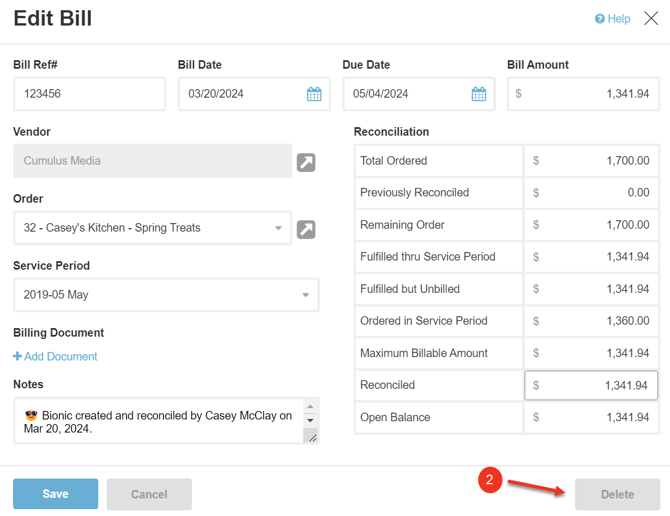This screenshot has width=670, height=516.
Task: Click the Save button
Action: coord(55,494)
